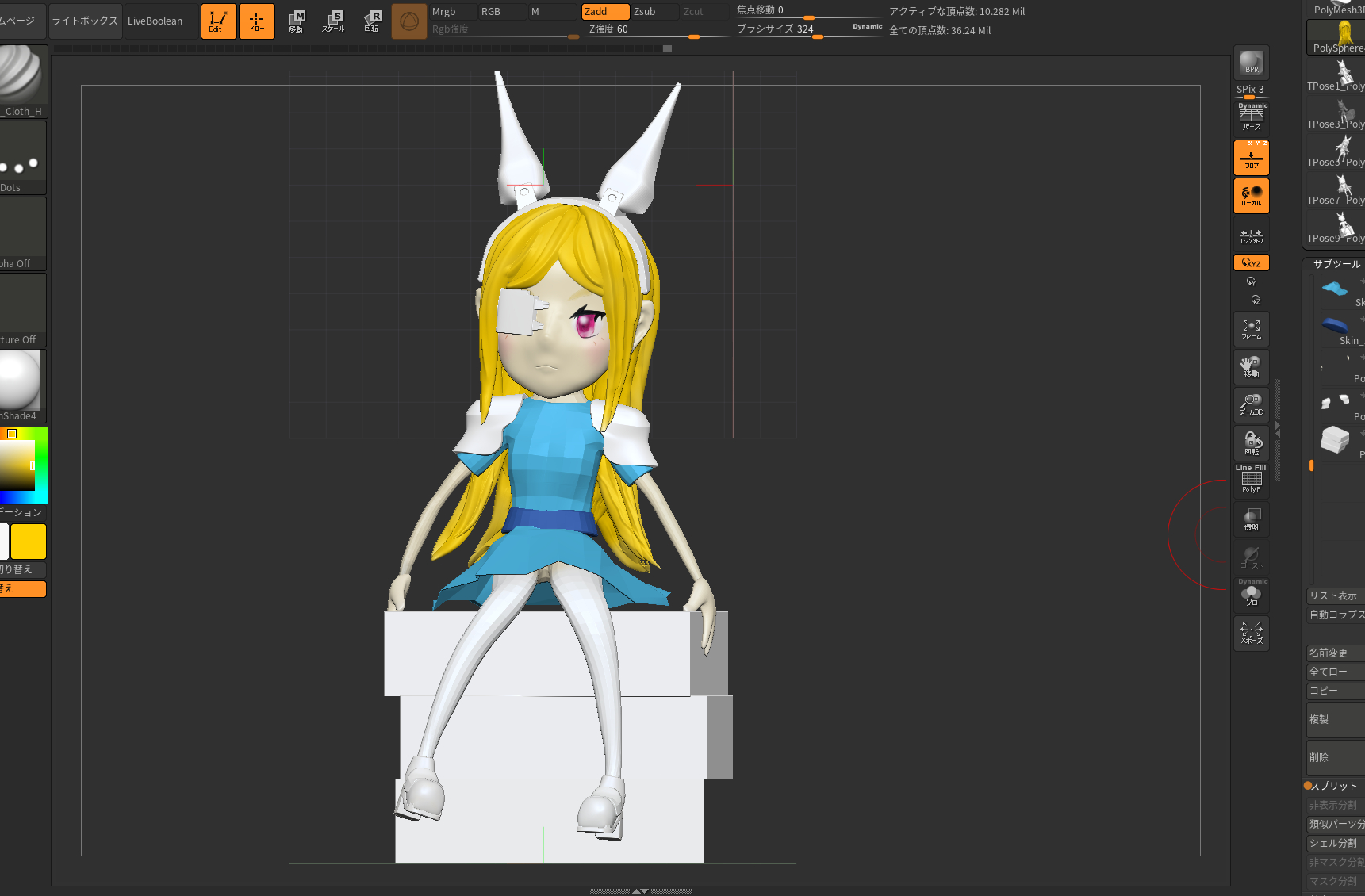Expand the Split (スプリット) section
Image resolution: width=1365 pixels, height=896 pixels.
coord(1334,786)
